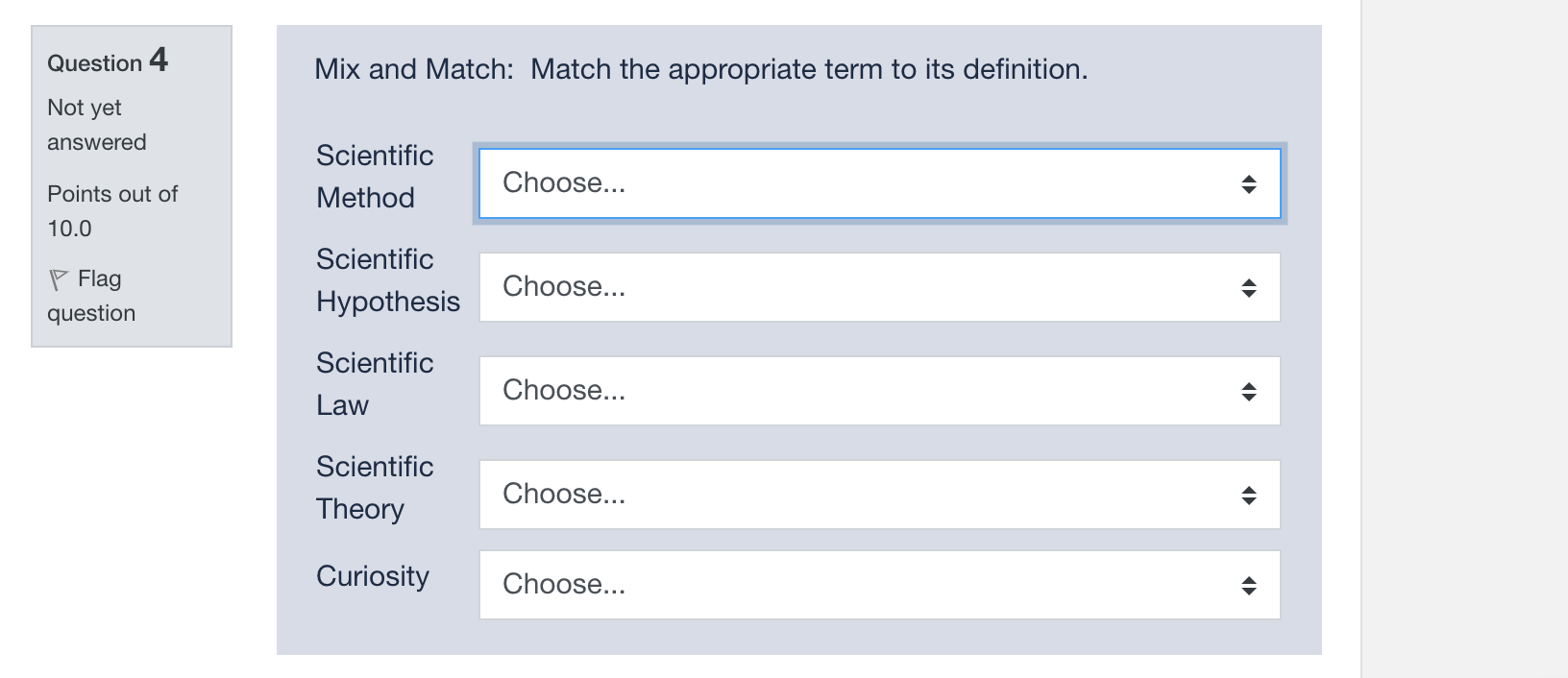Select the Scientific Method term label

click(x=375, y=177)
